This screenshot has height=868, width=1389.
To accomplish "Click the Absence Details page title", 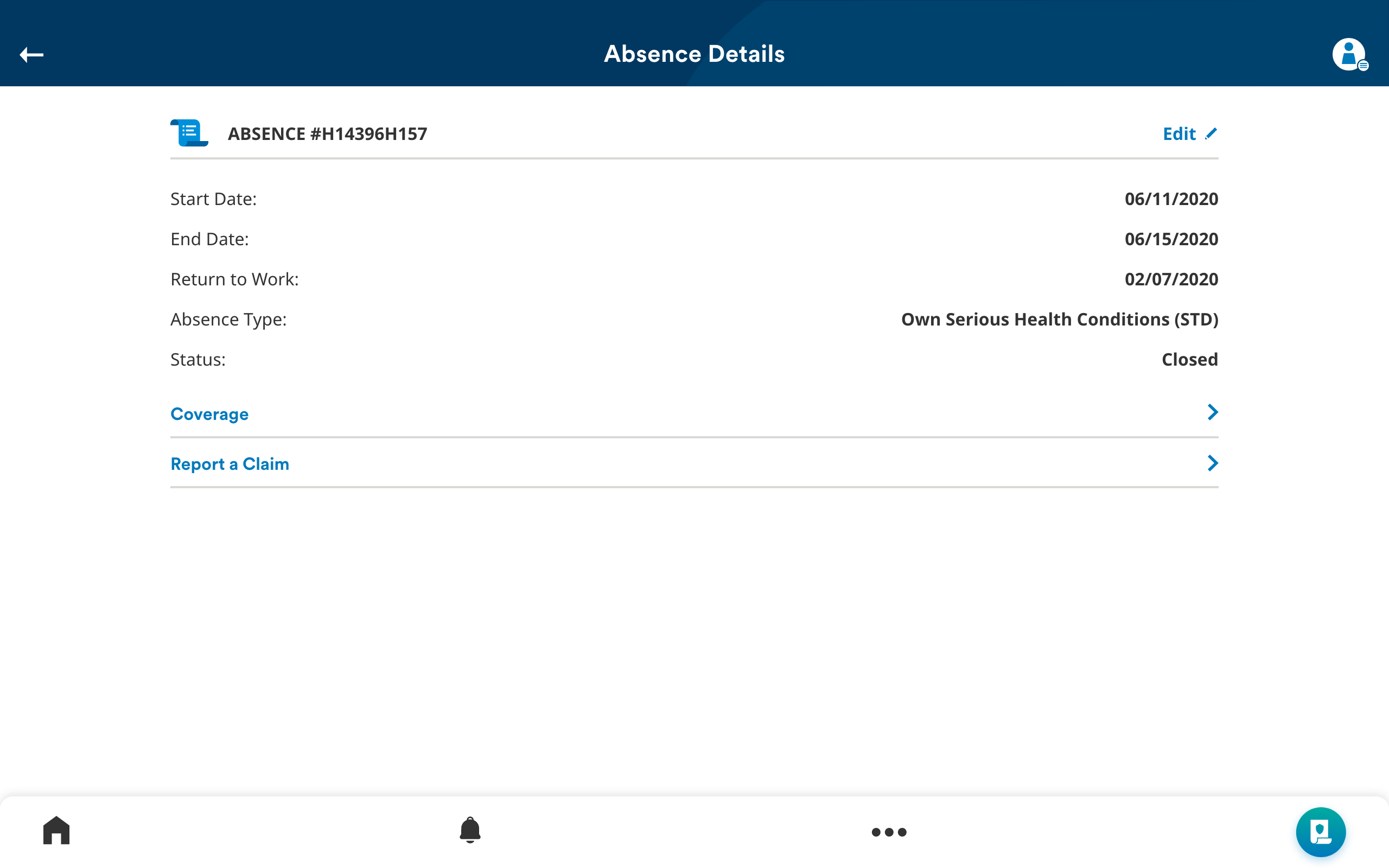I will point(694,54).
